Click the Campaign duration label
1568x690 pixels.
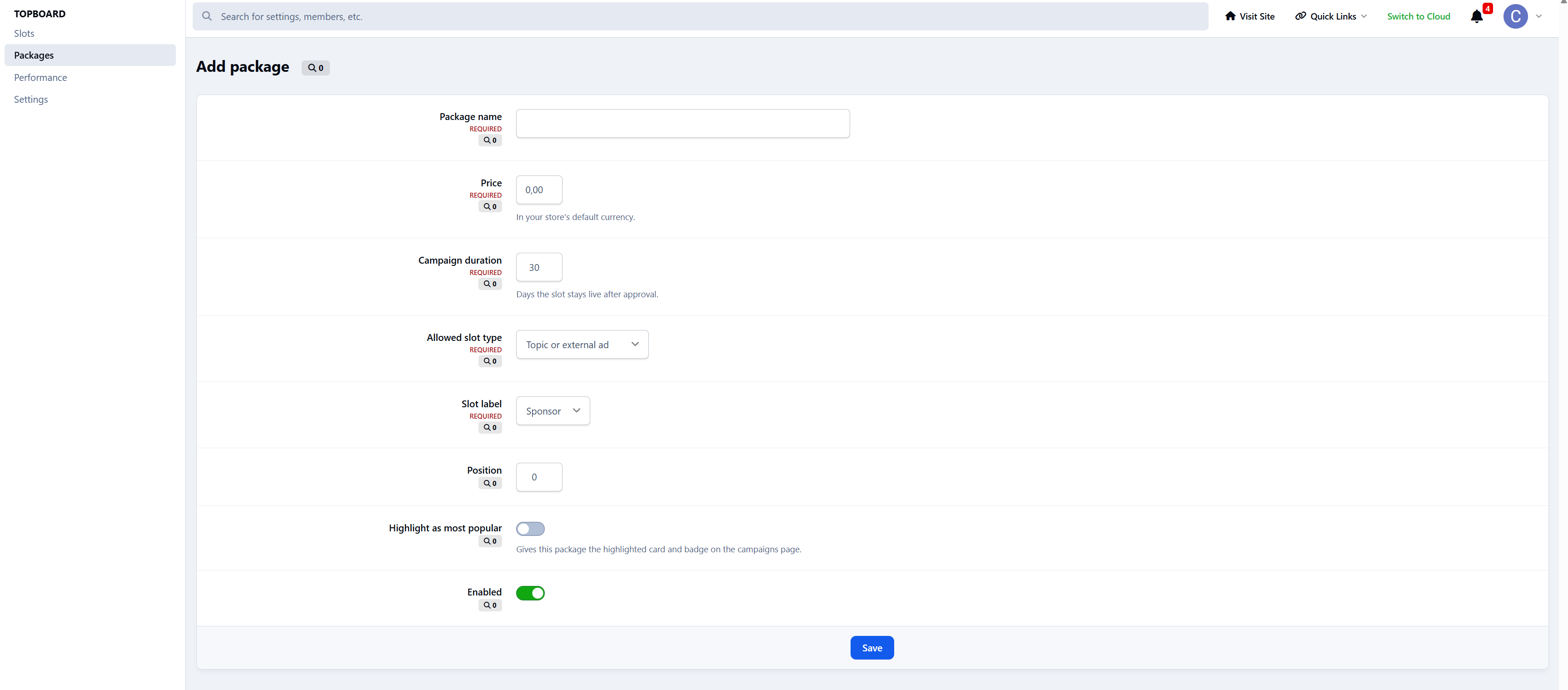(459, 260)
